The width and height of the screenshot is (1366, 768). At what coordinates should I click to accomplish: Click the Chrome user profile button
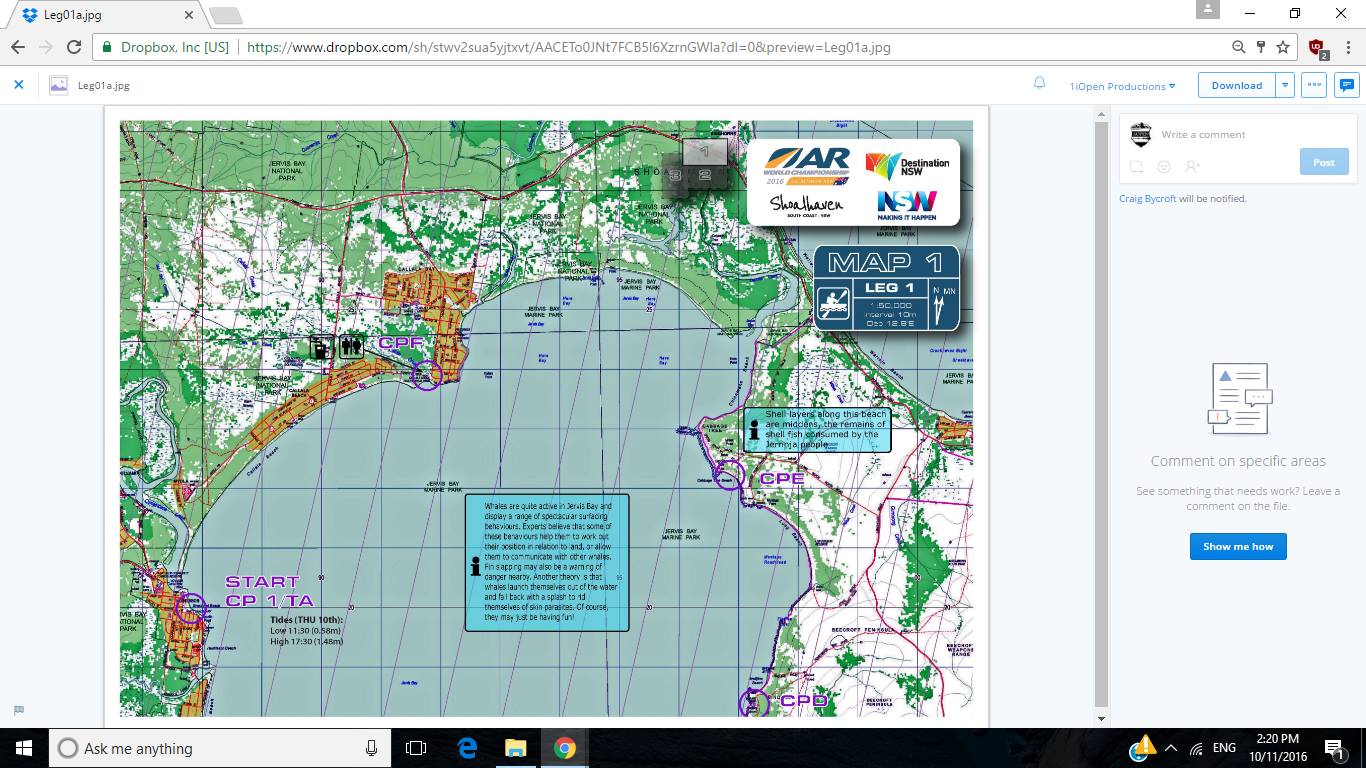click(x=1208, y=10)
